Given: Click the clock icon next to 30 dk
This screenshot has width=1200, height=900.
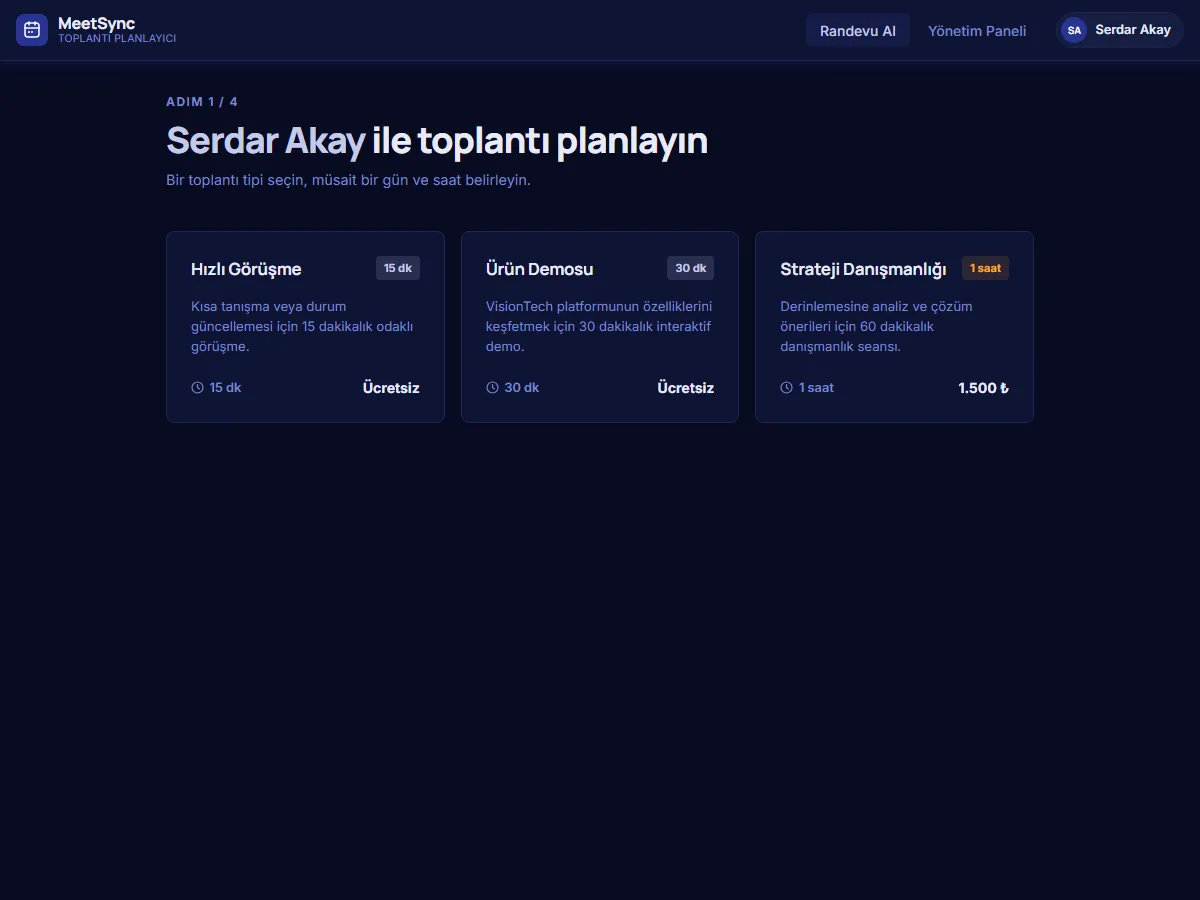Looking at the screenshot, I should coord(492,387).
